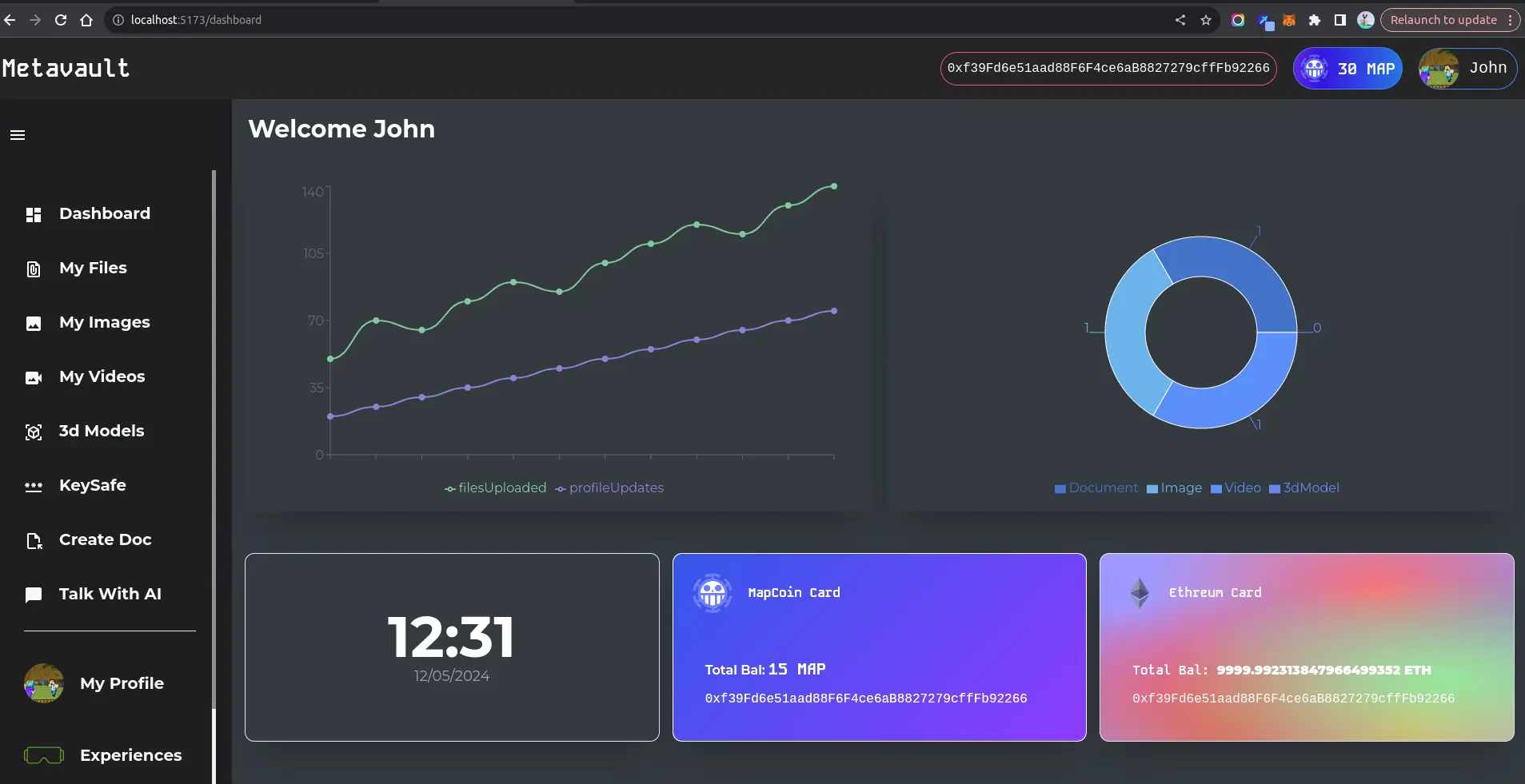The width and height of the screenshot is (1525, 784).
Task: Click the Experiences VR headset icon
Action: (44, 755)
